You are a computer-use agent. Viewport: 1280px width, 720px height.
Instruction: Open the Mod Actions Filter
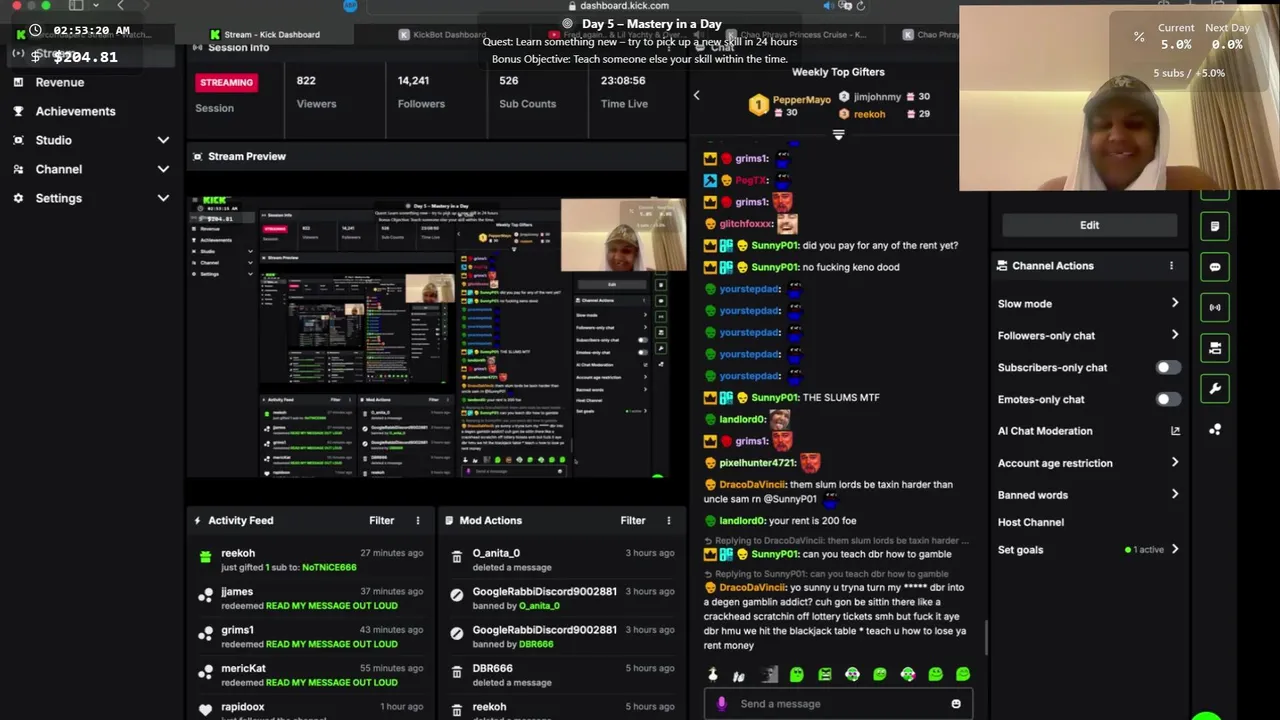pyautogui.click(x=632, y=520)
